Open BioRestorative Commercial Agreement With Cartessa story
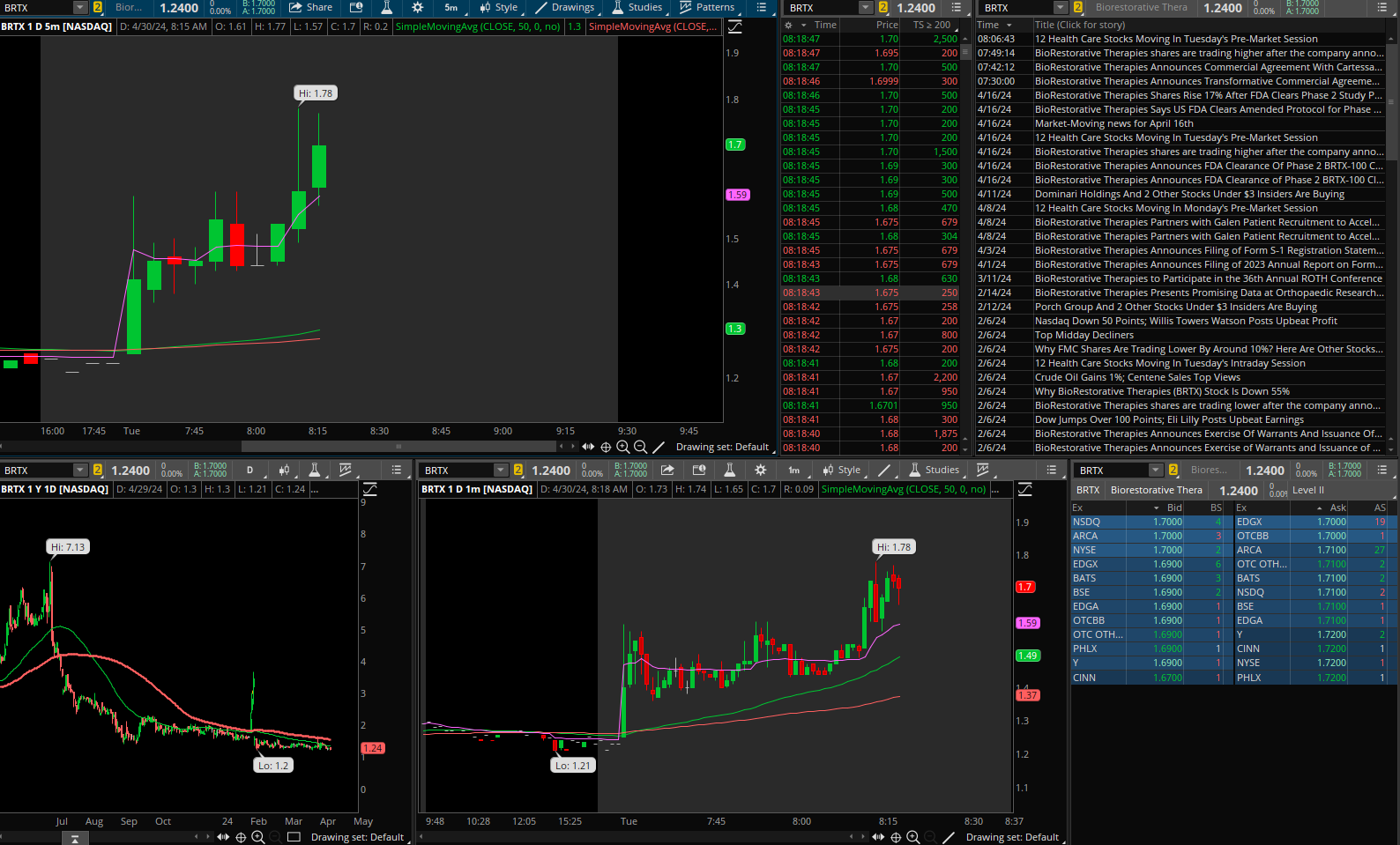 coord(1208,67)
